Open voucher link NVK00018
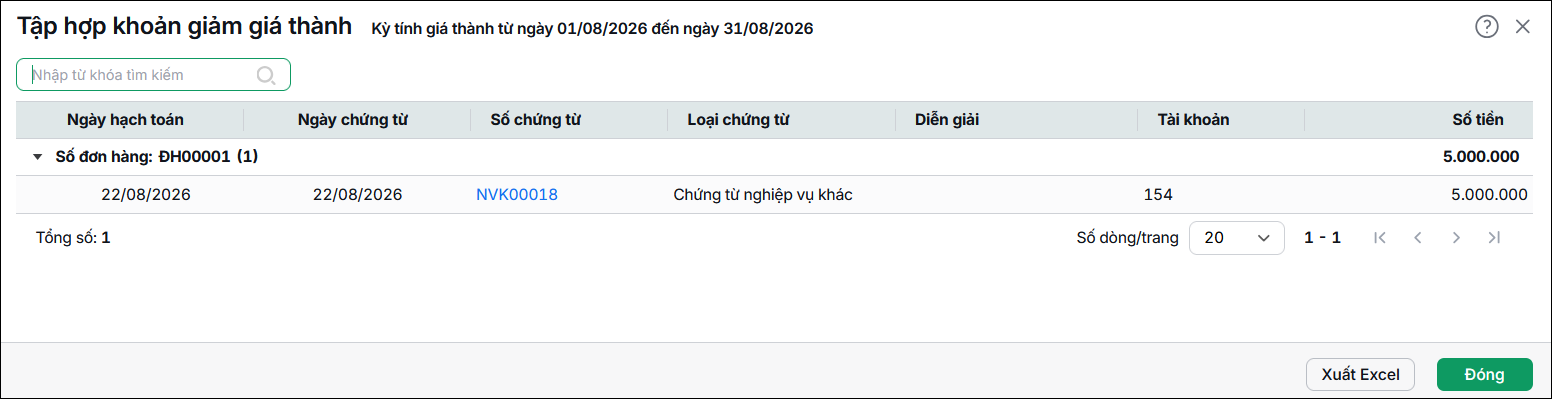Screen dimensions: 1552x399 [x=517, y=195]
